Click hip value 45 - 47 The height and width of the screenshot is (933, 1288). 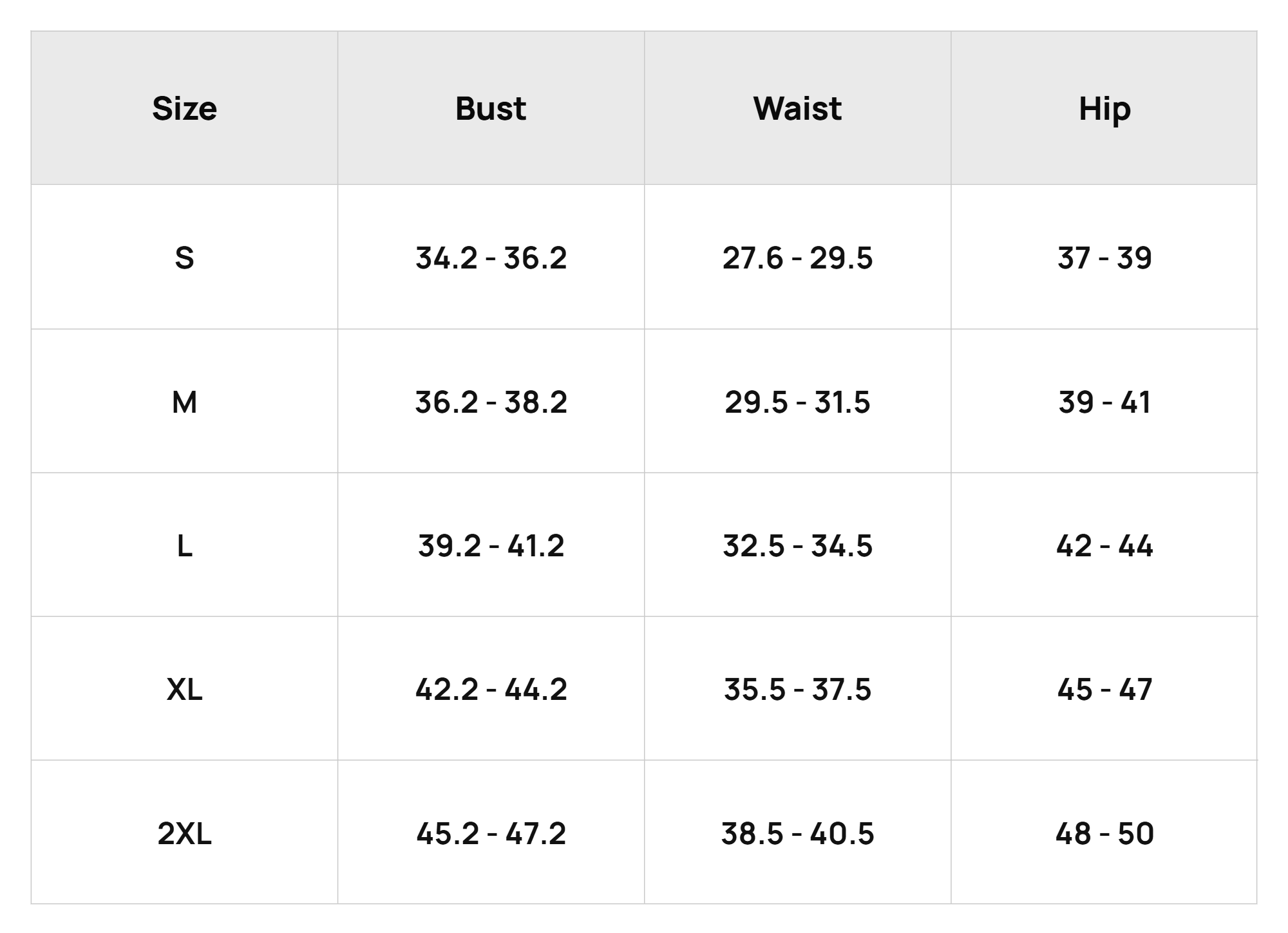tap(1104, 690)
